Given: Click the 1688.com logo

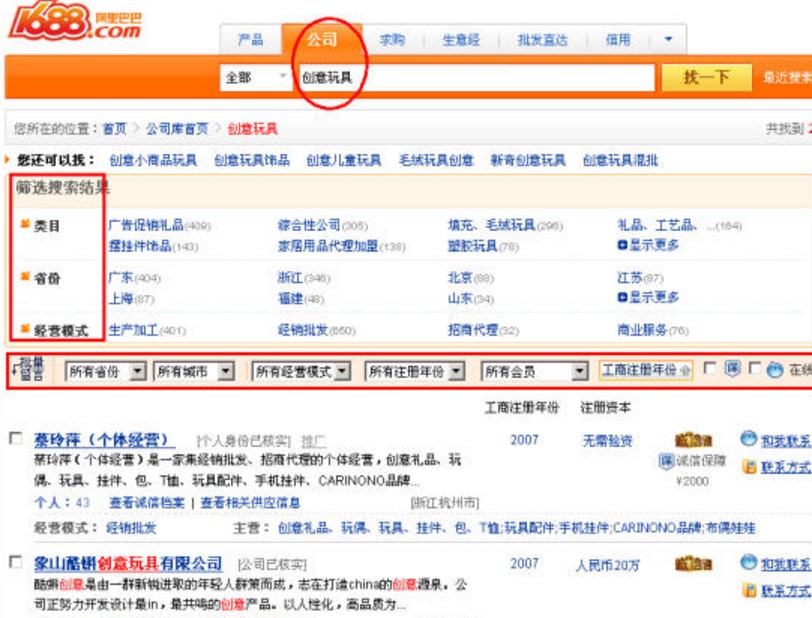Looking at the screenshot, I should tap(75, 21).
